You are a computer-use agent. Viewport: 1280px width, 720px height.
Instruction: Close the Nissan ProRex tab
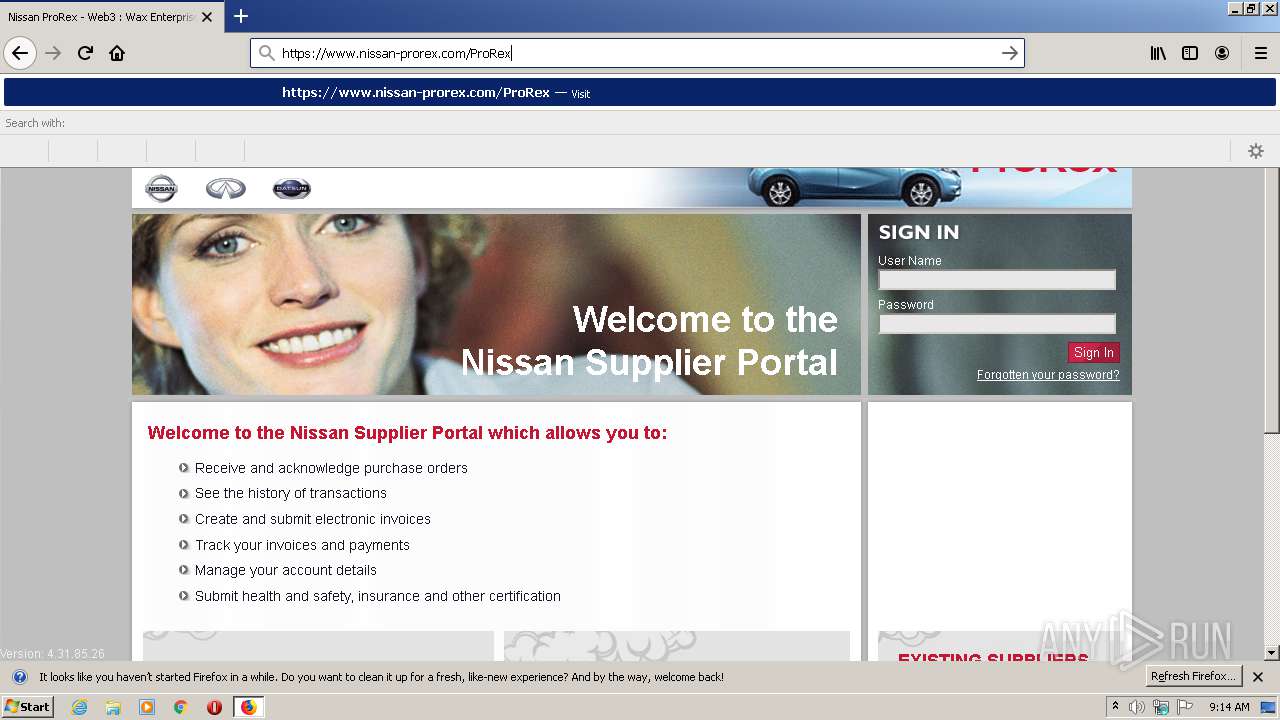pyautogui.click(x=207, y=17)
